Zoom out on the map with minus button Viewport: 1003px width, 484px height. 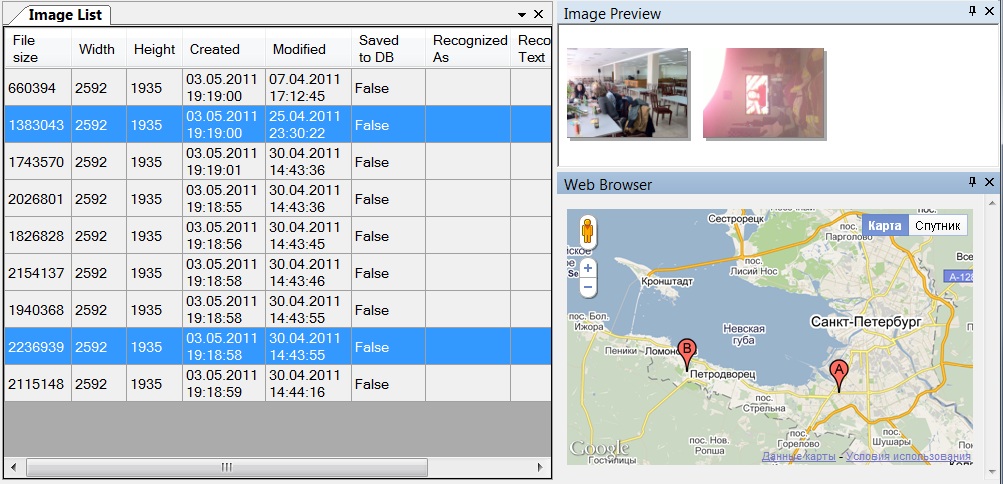click(x=587, y=287)
